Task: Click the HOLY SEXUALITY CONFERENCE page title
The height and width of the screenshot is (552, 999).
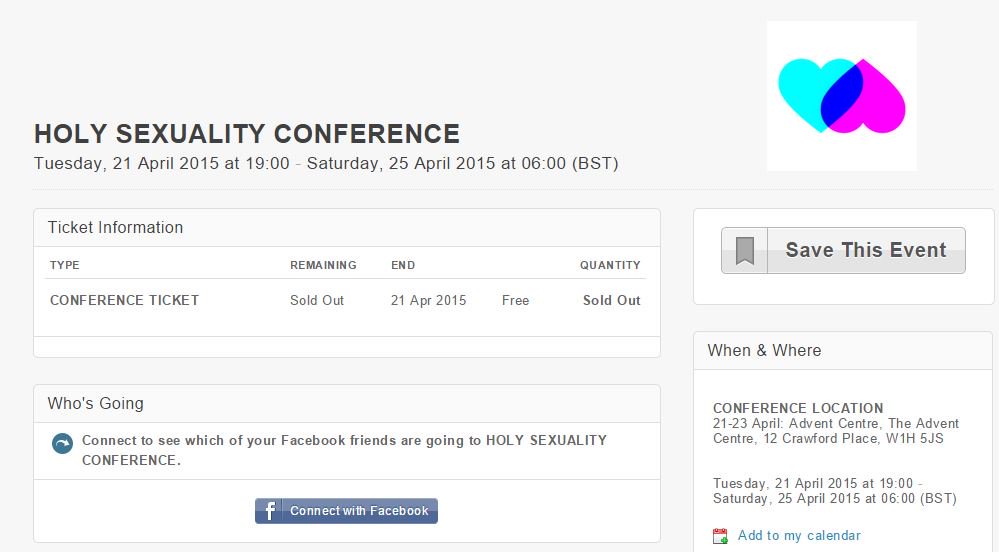Action: (x=247, y=134)
